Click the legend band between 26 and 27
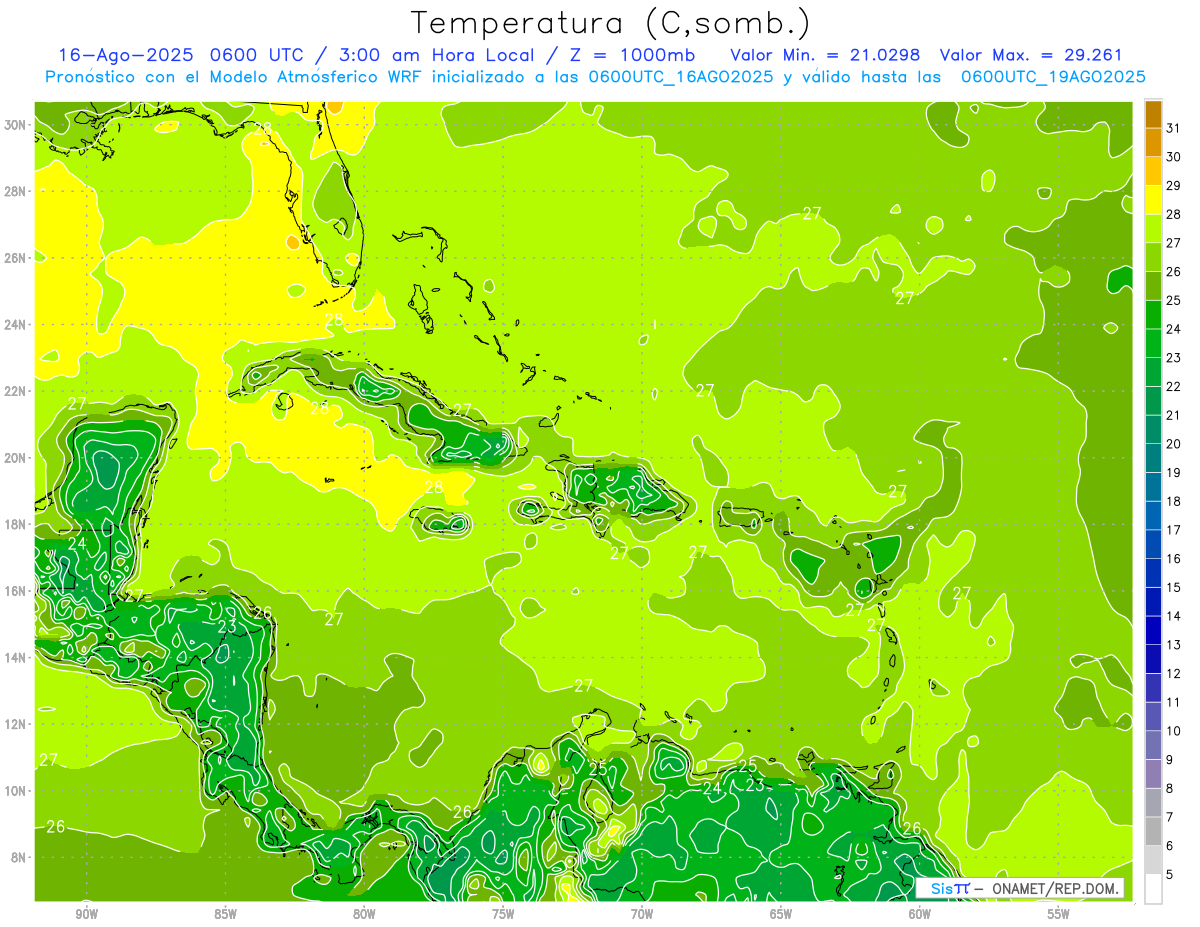Image resolution: width=1200 pixels, height=927 pixels. click(1153, 257)
